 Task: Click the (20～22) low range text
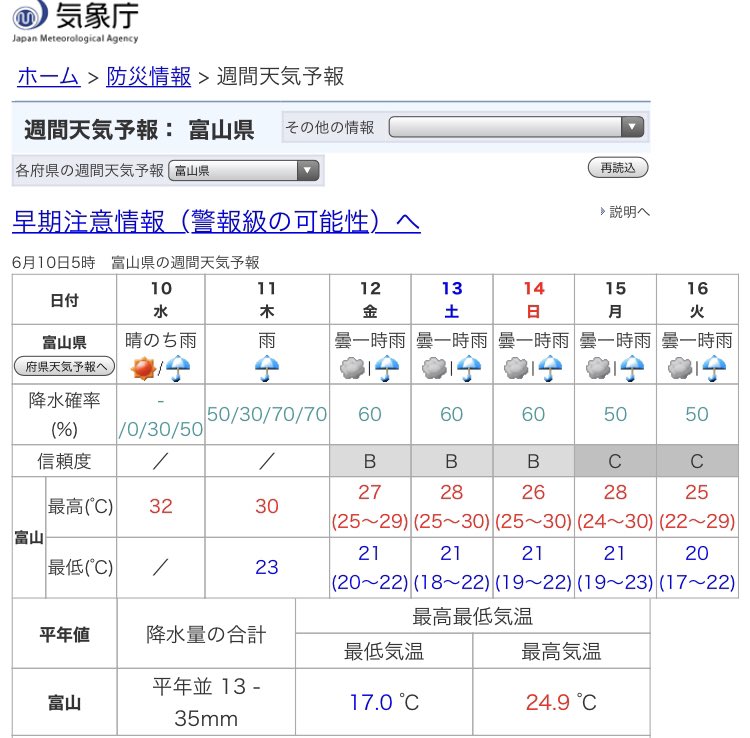click(370, 583)
